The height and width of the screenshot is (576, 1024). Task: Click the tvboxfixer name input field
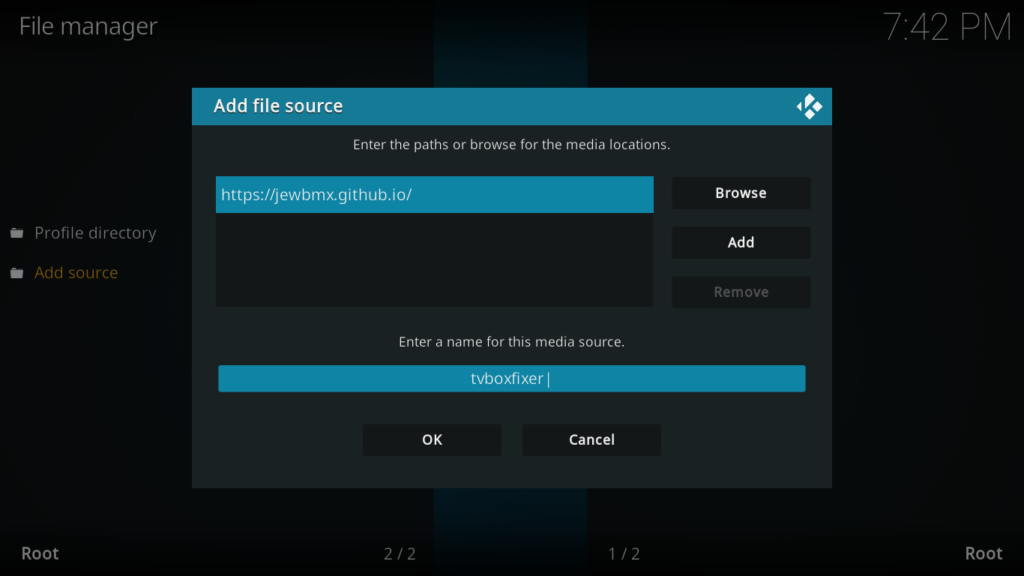click(x=511, y=378)
